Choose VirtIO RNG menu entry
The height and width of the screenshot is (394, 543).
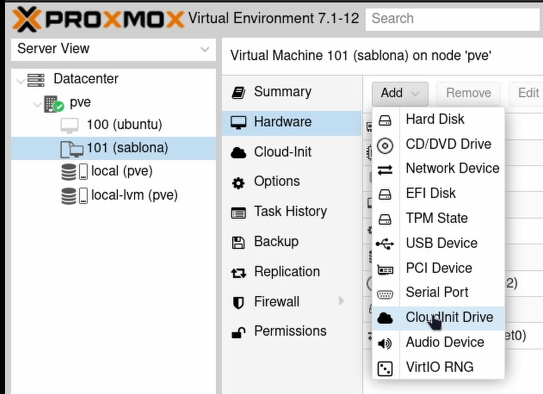tap(438, 368)
